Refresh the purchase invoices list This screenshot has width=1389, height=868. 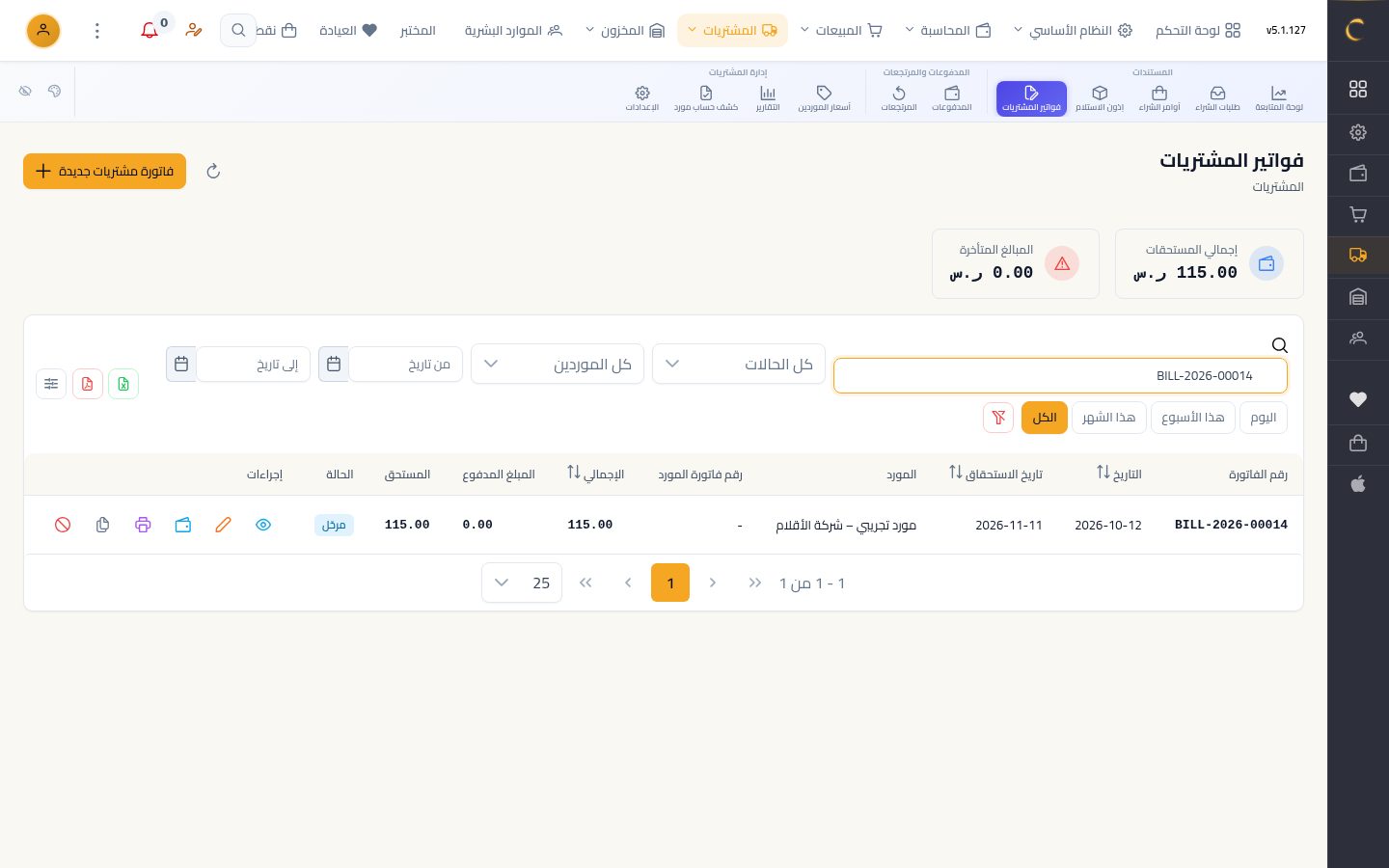[213, 172]
